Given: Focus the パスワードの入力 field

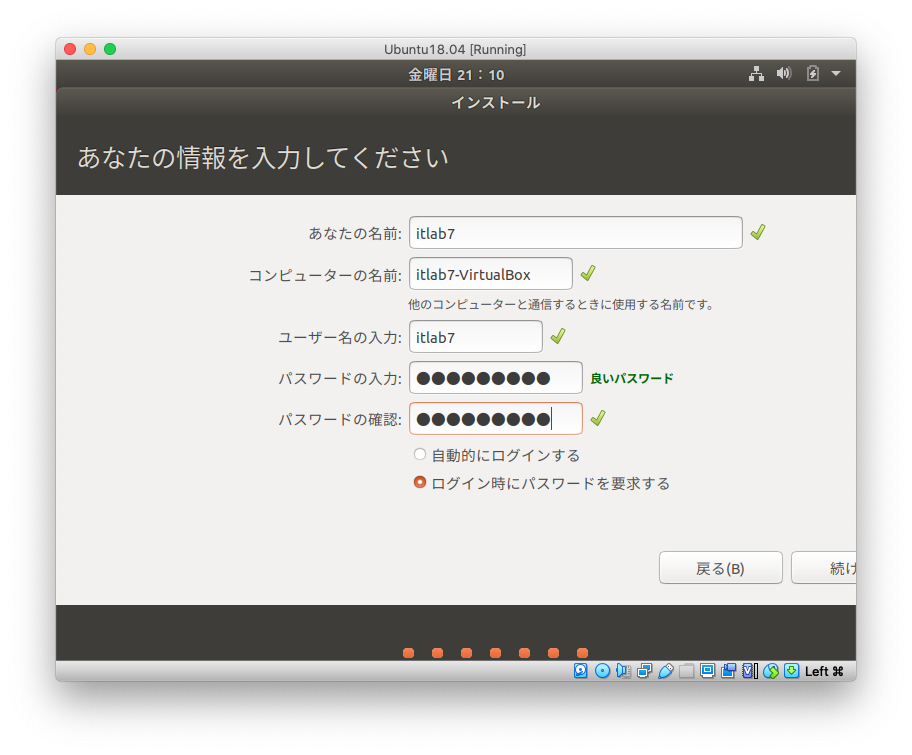Looking at the screenshot, I should [x=496, y=378].
